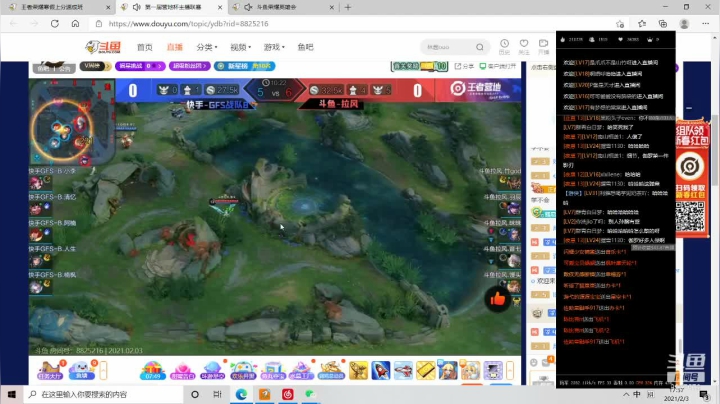Click the thumbs-up like button on video
Screen dimensions: 720x404
(498, 299)
